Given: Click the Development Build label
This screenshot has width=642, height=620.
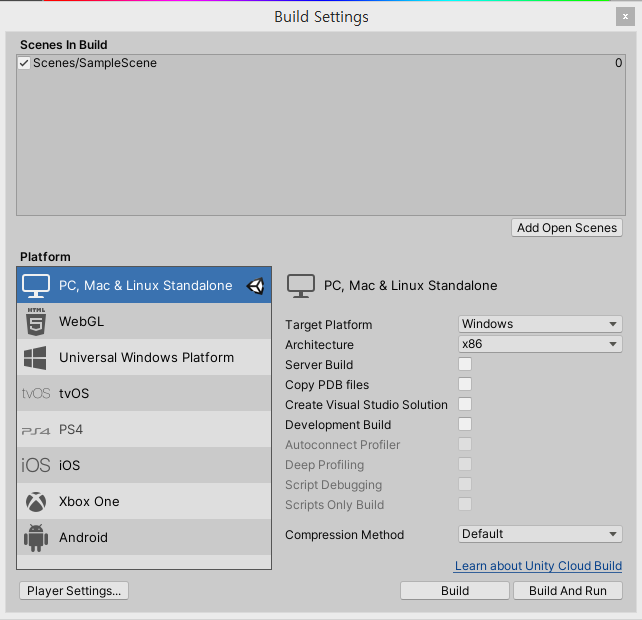Looking at the screenshot, I should point(338,425).
